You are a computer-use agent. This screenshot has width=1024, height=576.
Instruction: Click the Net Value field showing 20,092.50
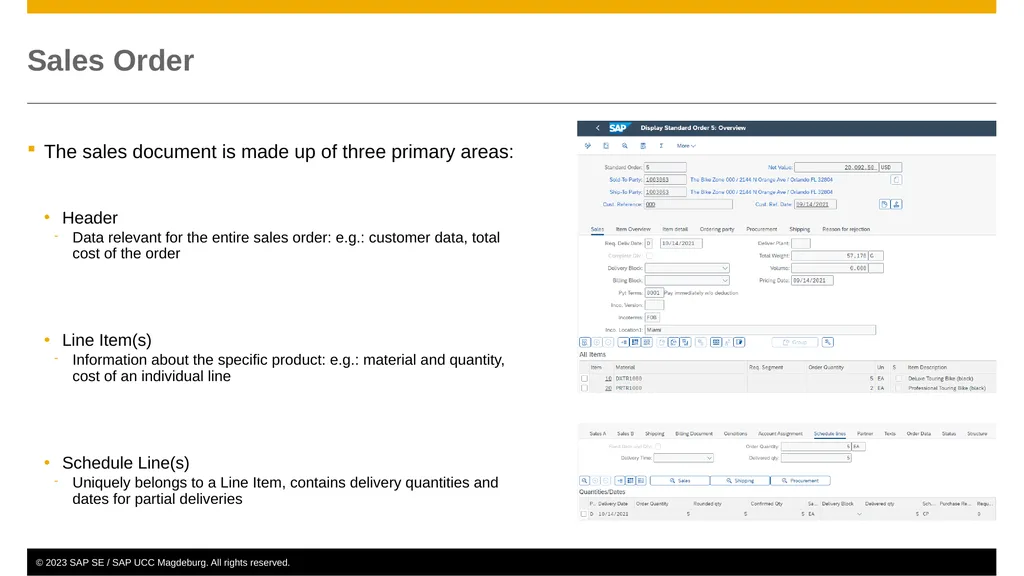836,167
